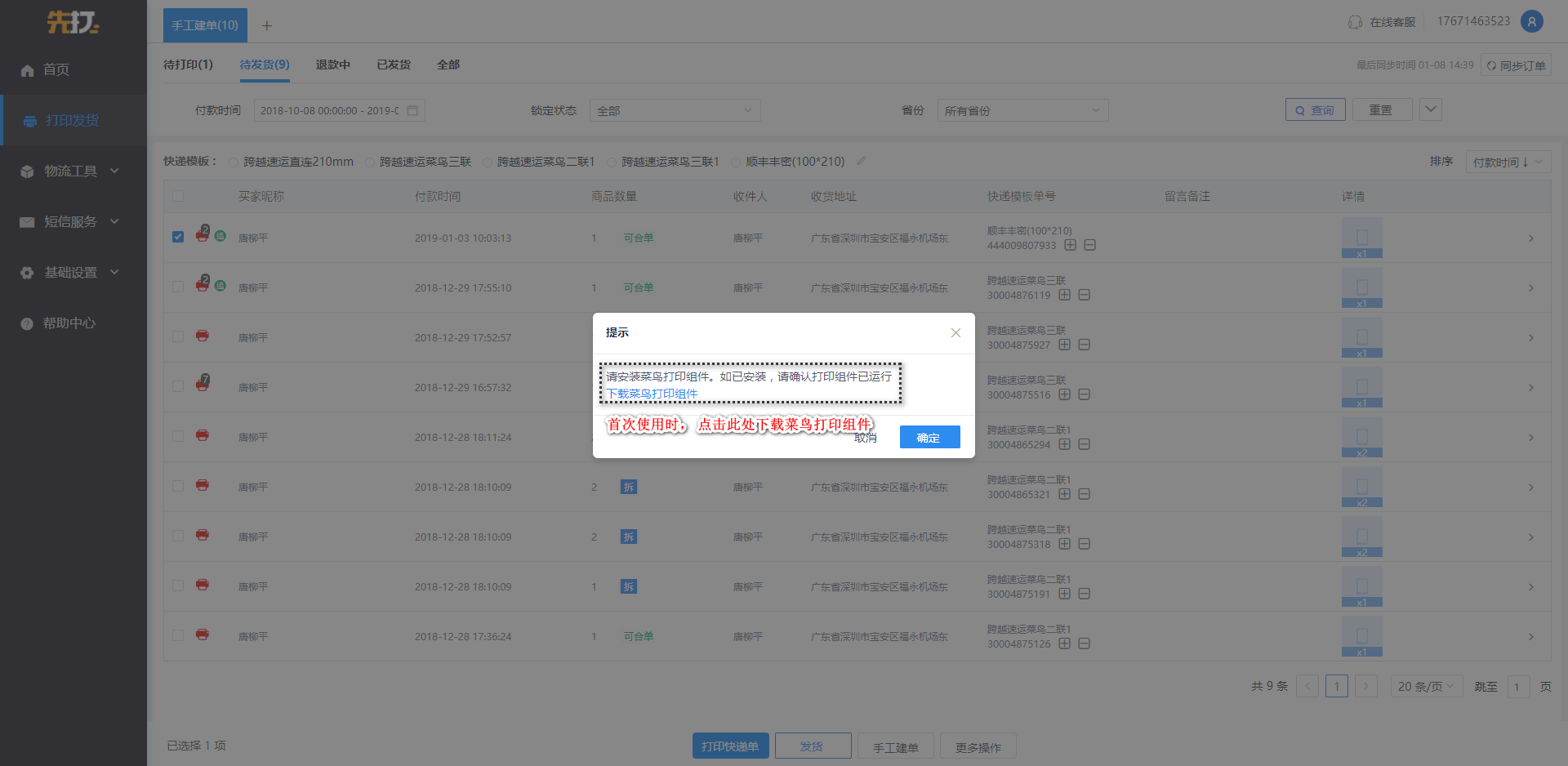Open the user avatar icon

[x=1532, y=21]
